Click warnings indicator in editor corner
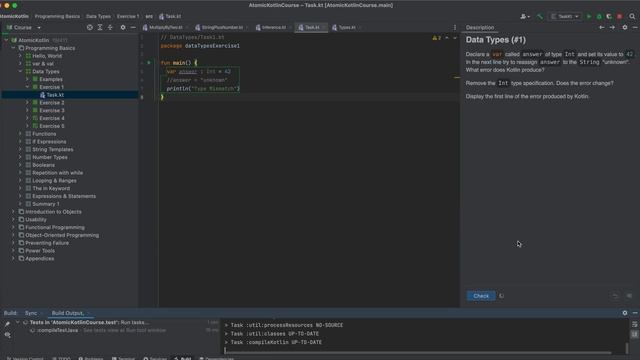 point(436,38)
